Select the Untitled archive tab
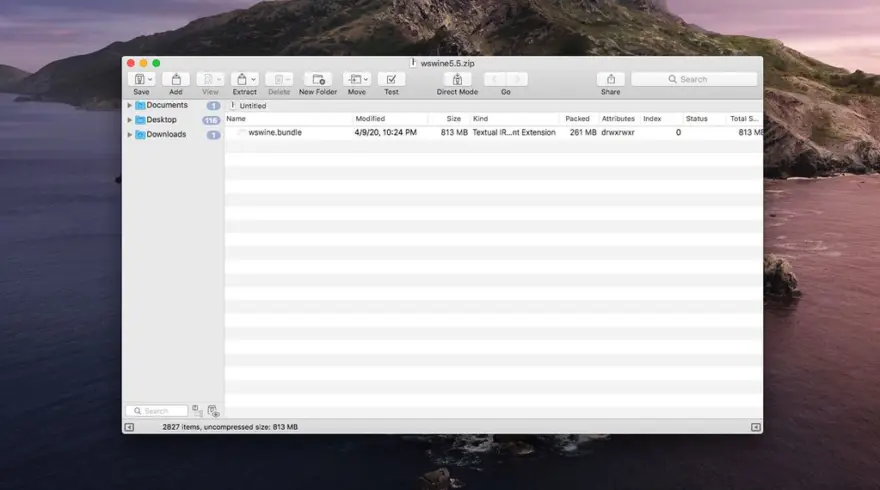This screenshot has width=880, height=490. click(x=249, y=106)
